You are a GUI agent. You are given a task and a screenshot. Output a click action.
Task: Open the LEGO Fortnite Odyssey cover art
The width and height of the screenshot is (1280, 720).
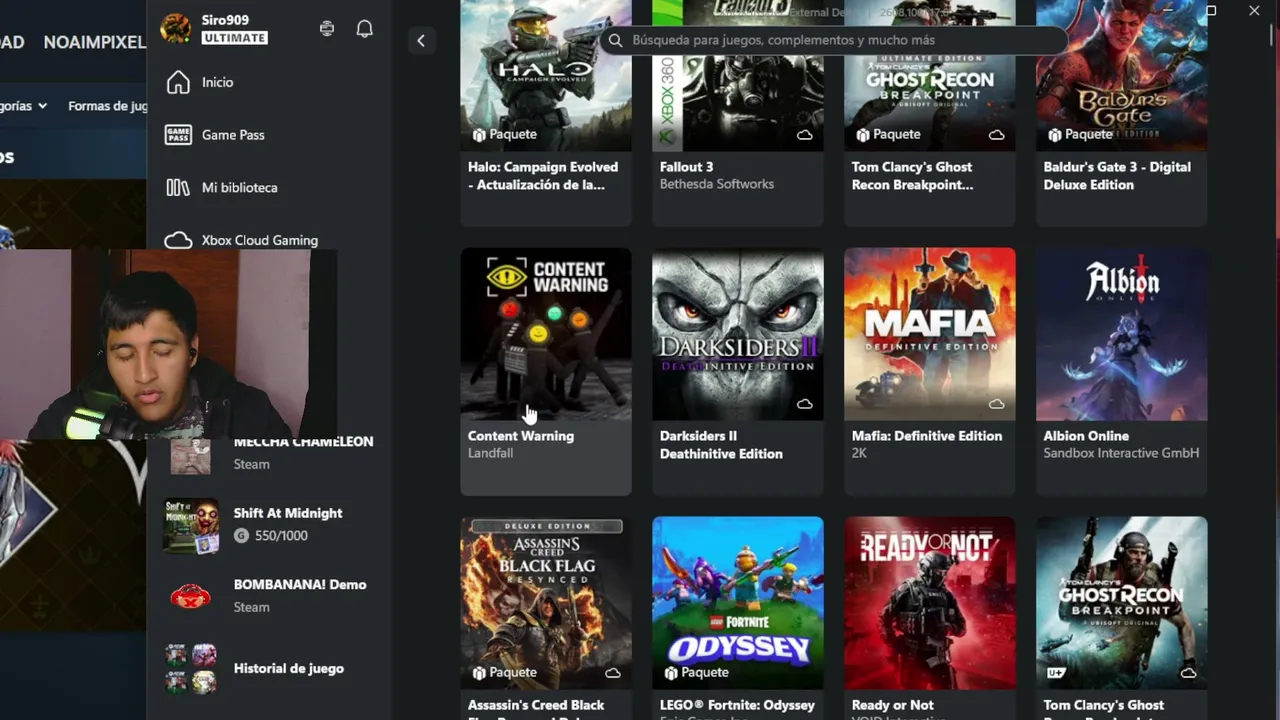point(738,603)
